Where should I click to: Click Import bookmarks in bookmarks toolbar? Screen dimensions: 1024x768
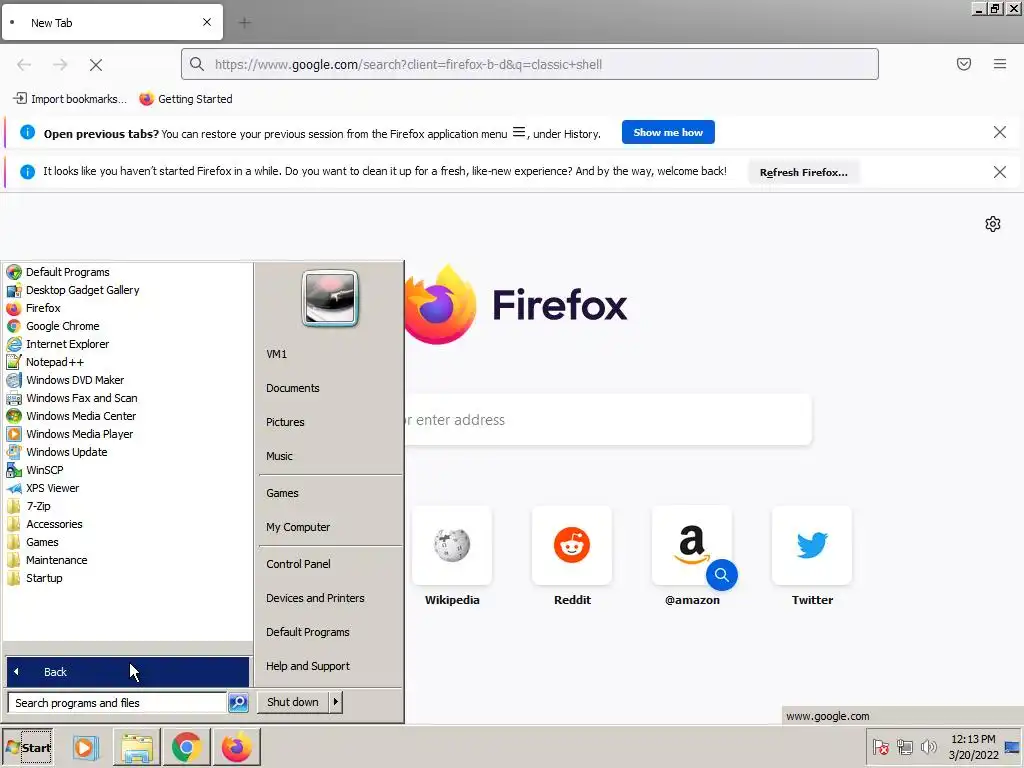(70, 99)
